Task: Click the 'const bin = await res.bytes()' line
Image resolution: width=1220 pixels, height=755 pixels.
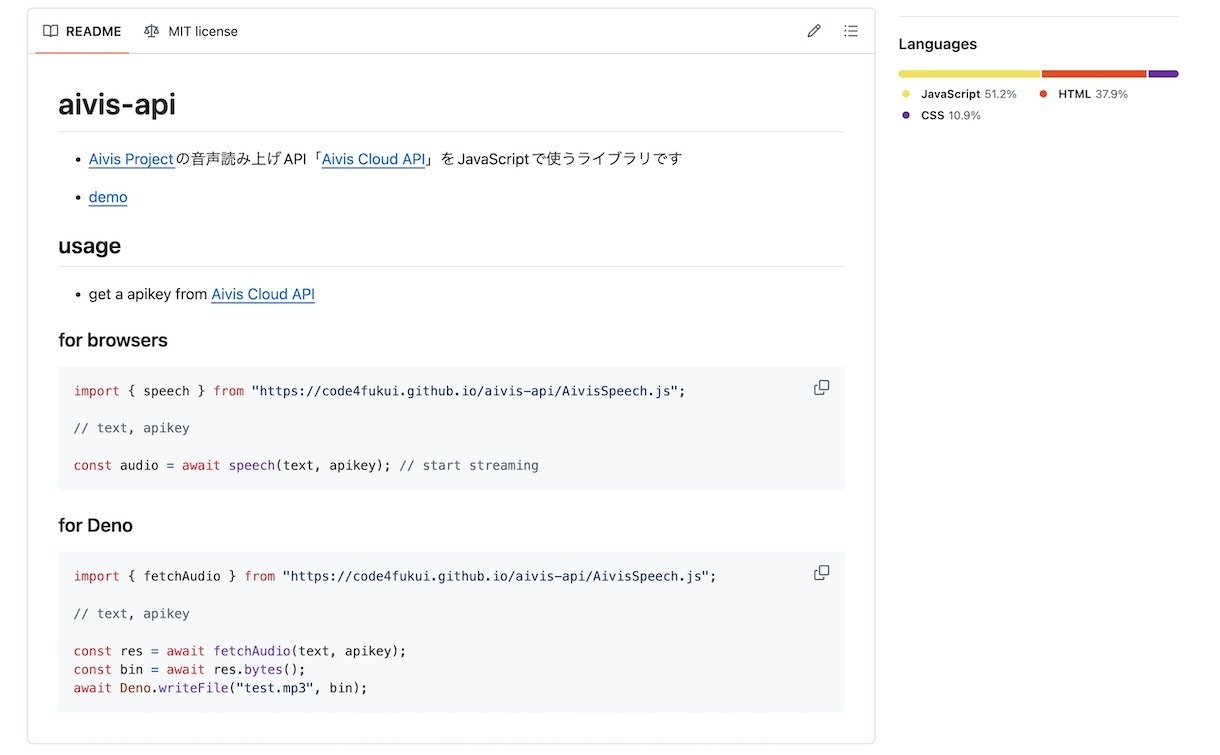Action: coord(190,669)
